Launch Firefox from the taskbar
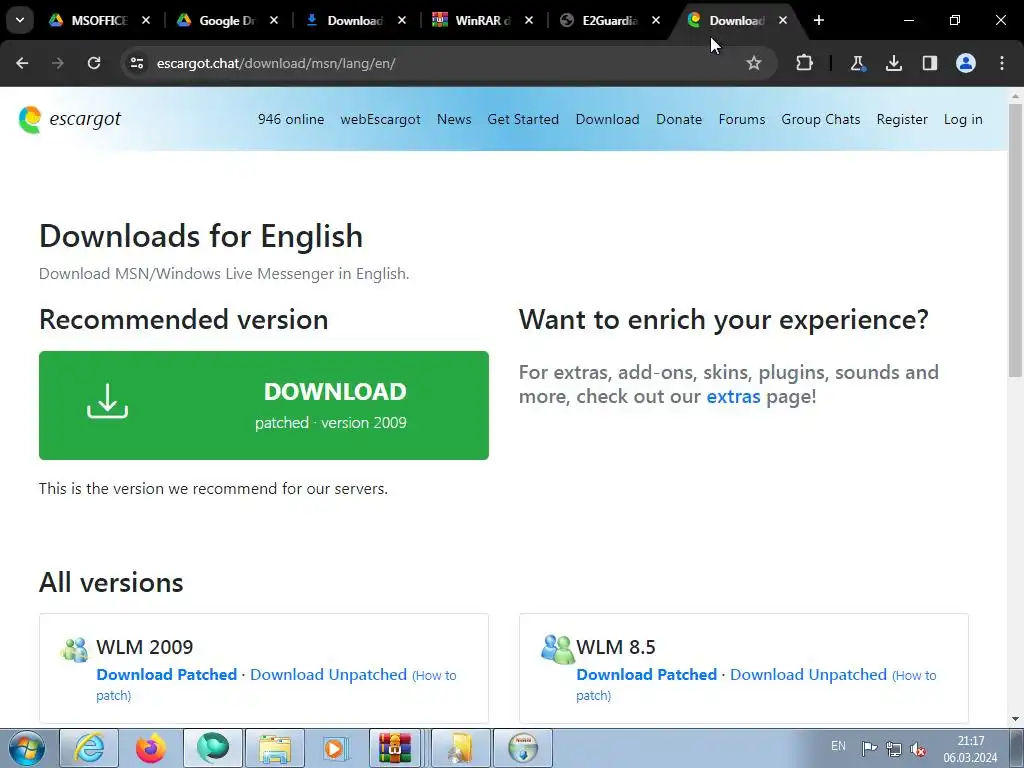The height and width of the screenshot is (768, 1024). 151,748
